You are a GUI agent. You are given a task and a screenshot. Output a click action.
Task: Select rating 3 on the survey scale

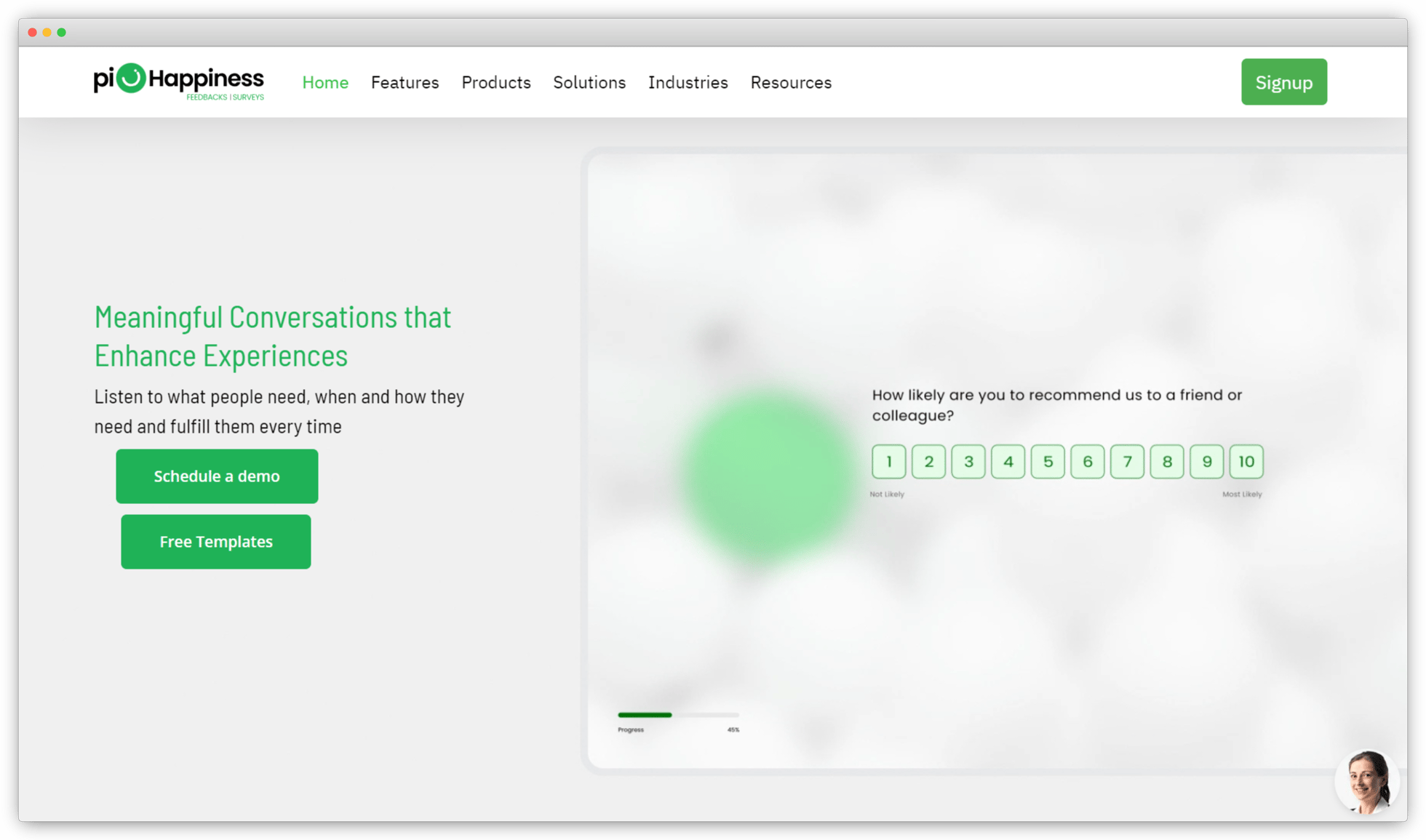[968, 461]
